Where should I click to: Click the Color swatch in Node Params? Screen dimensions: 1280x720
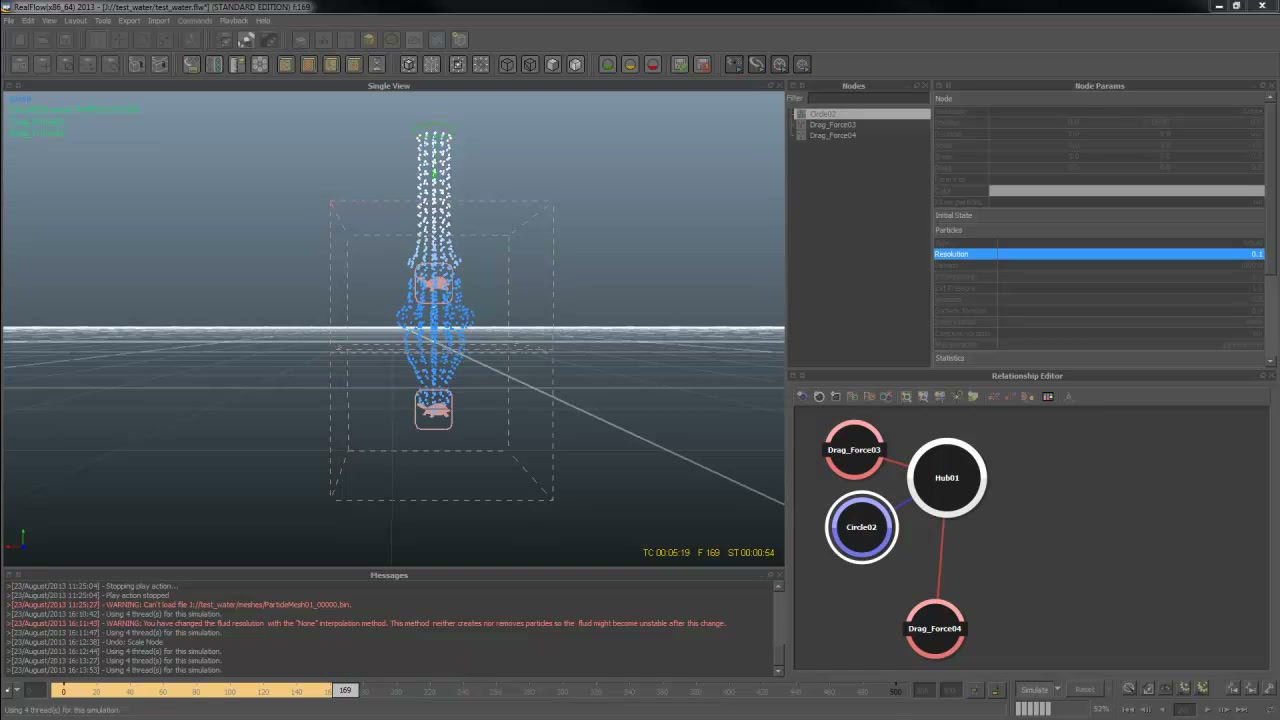pyautogui.click(x=1126, y=191)
